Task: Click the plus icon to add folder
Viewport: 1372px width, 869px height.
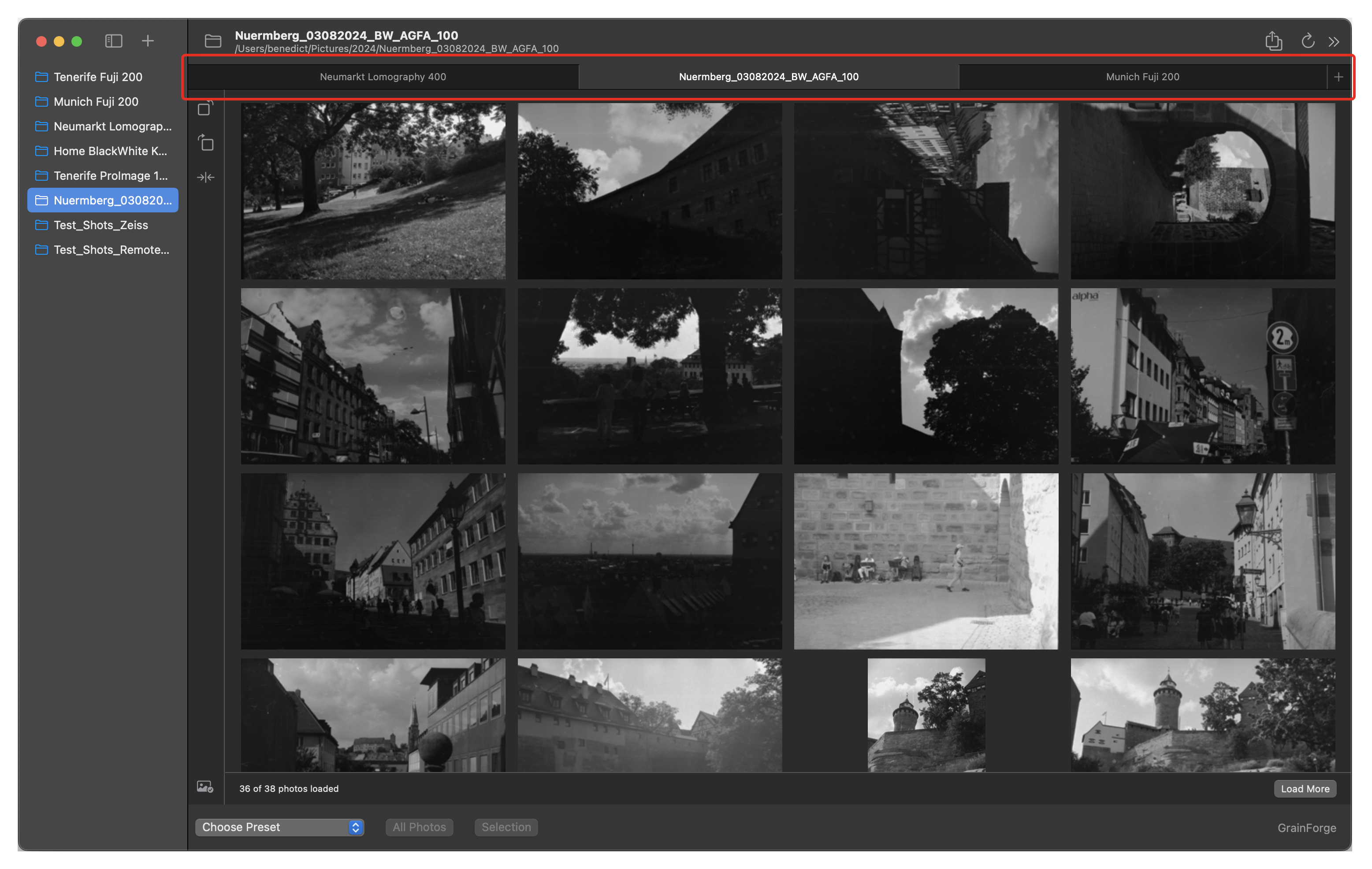Action: [x=148, y=41]
